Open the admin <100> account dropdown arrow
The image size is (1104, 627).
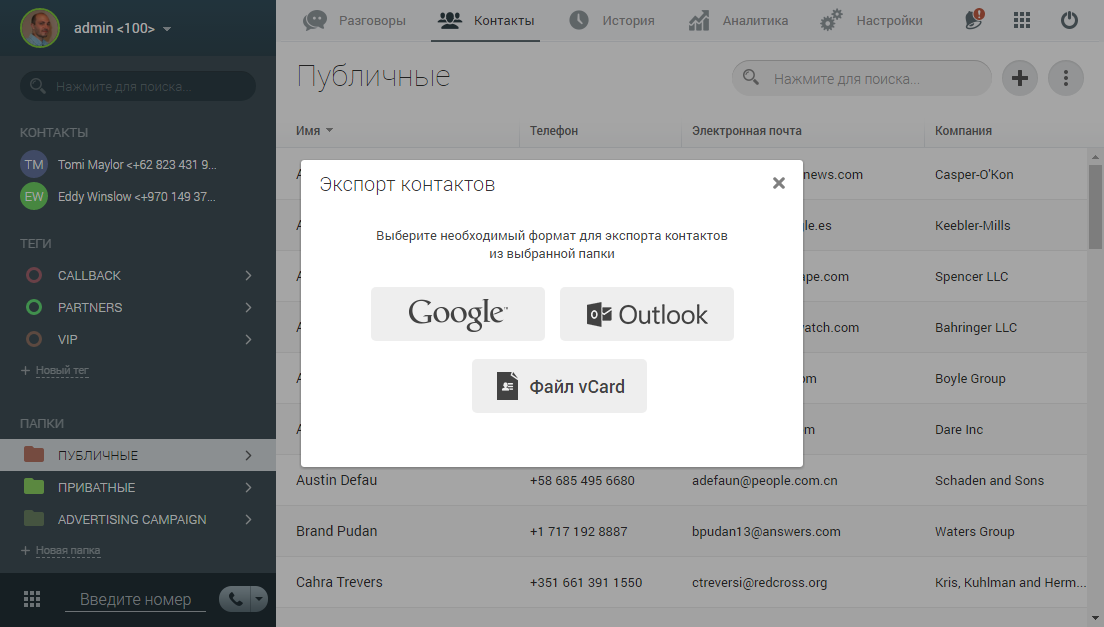pyautogui.click(x=167, y=29)
